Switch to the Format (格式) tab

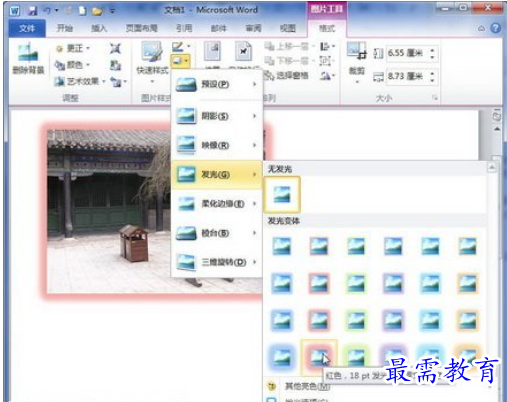pyautogui.click(x=327, y=28)
